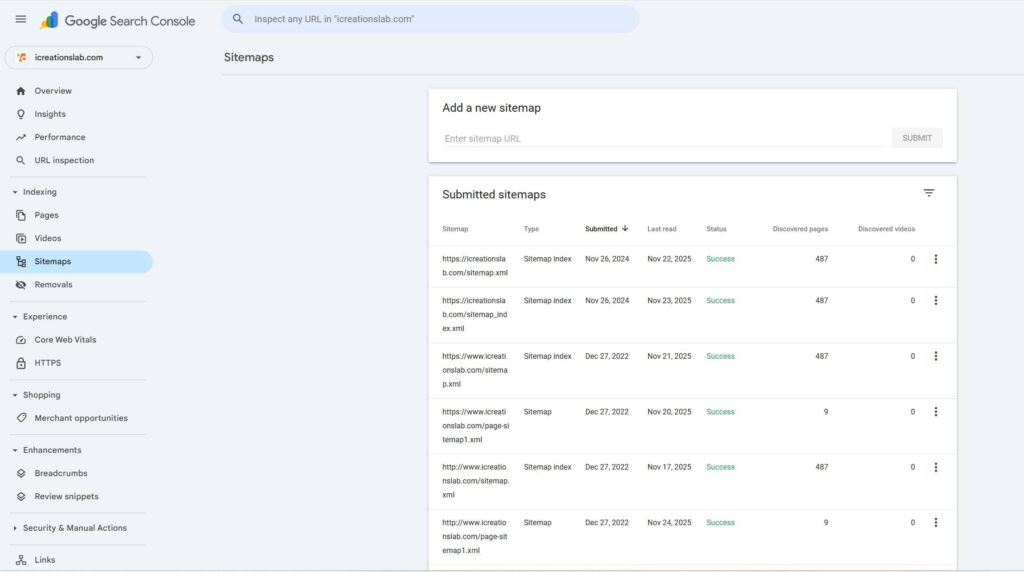Click the Merchant opportunities tag icon
Screen dimensions: 1024x572
click(x=21, y=418)
